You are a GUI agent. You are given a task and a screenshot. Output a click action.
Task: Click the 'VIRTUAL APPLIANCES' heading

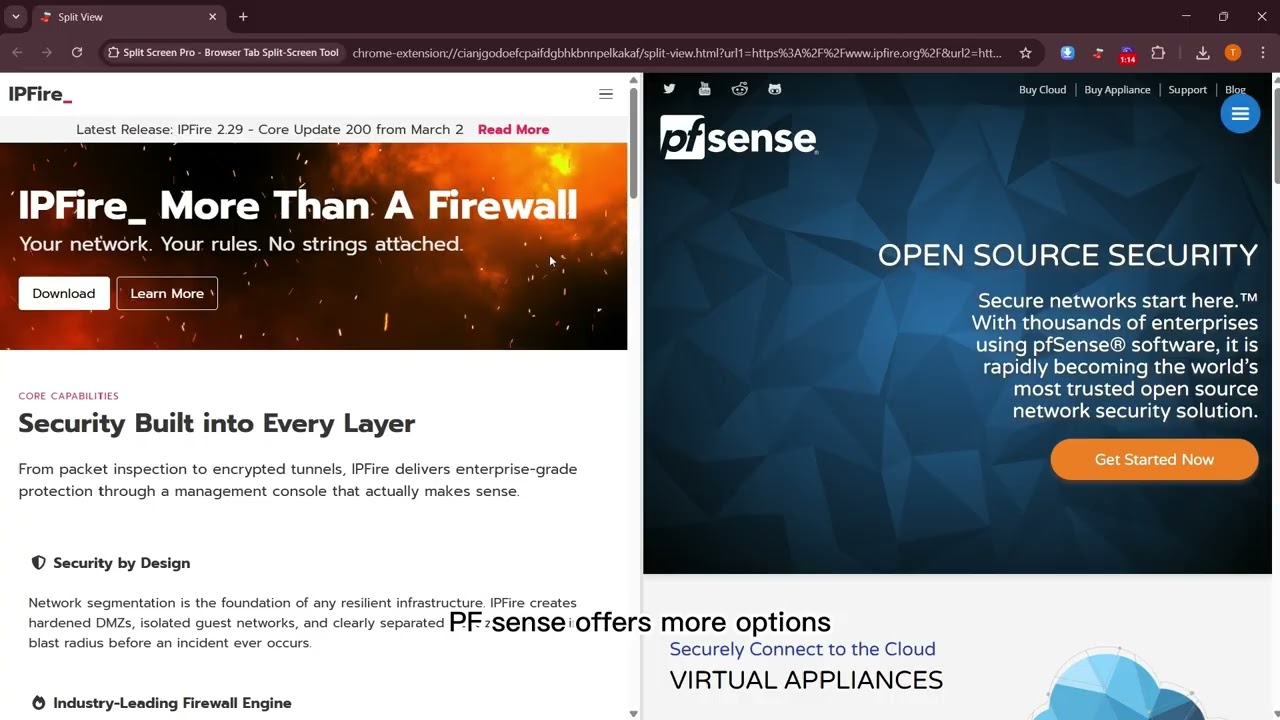click(x=806, y=680)
